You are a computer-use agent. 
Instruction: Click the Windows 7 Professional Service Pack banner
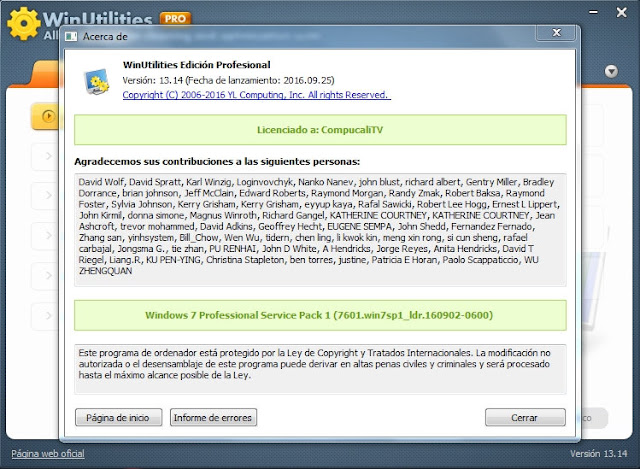(320, 316)
